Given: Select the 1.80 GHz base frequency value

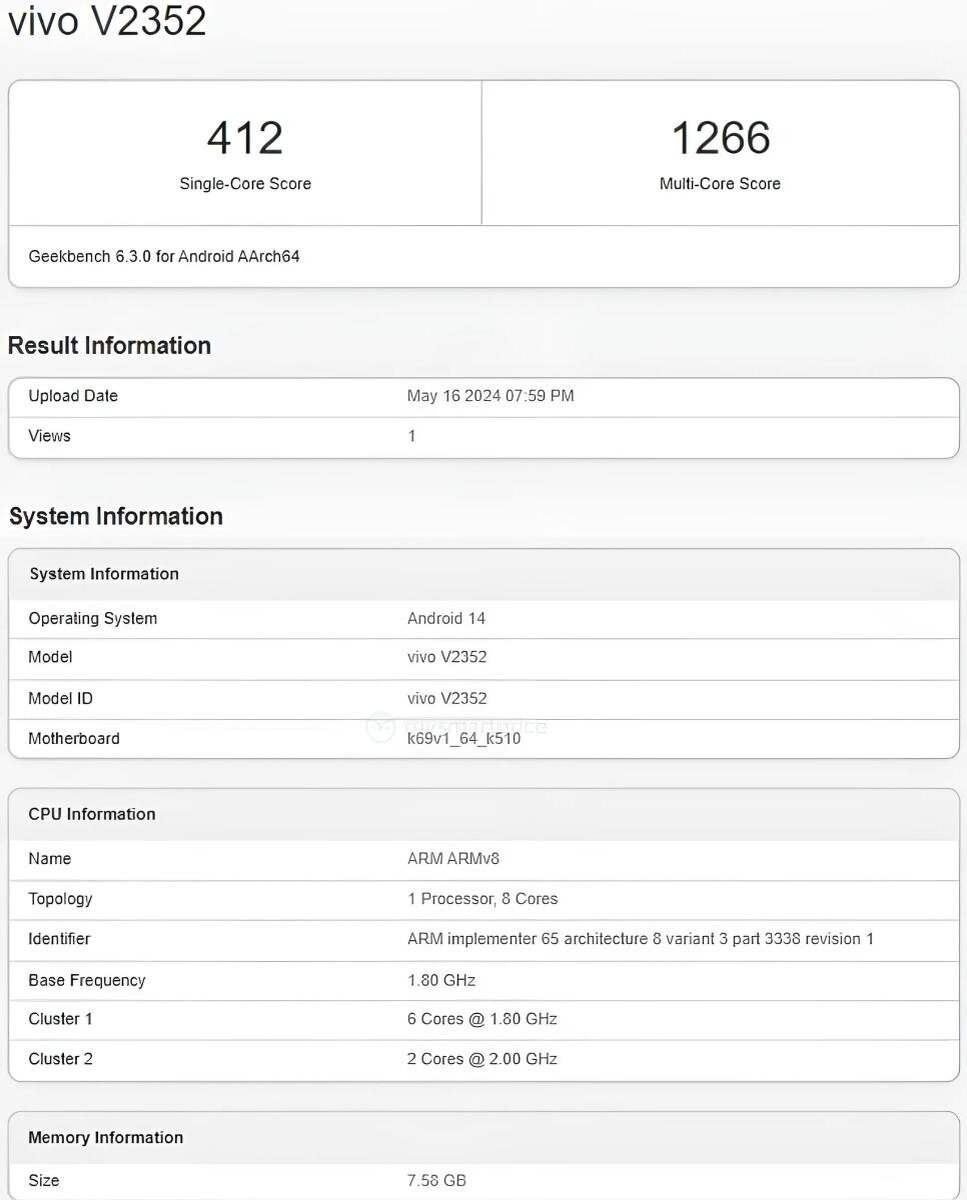Looking at the screenshot, I should point(441,980).
